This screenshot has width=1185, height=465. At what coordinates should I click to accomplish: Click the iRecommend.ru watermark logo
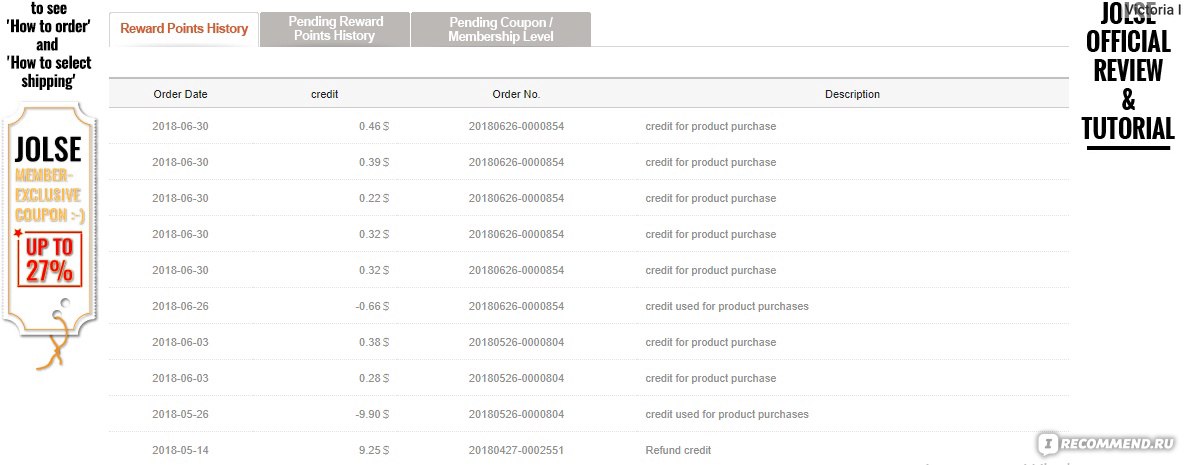1110,442
